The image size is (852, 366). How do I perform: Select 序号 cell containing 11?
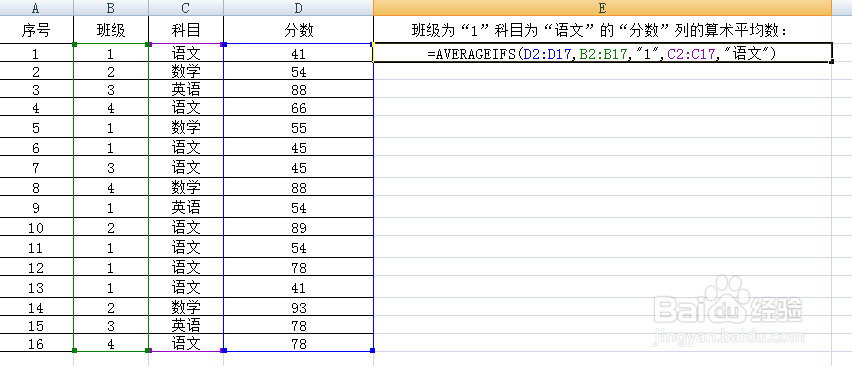coord(36,248)
